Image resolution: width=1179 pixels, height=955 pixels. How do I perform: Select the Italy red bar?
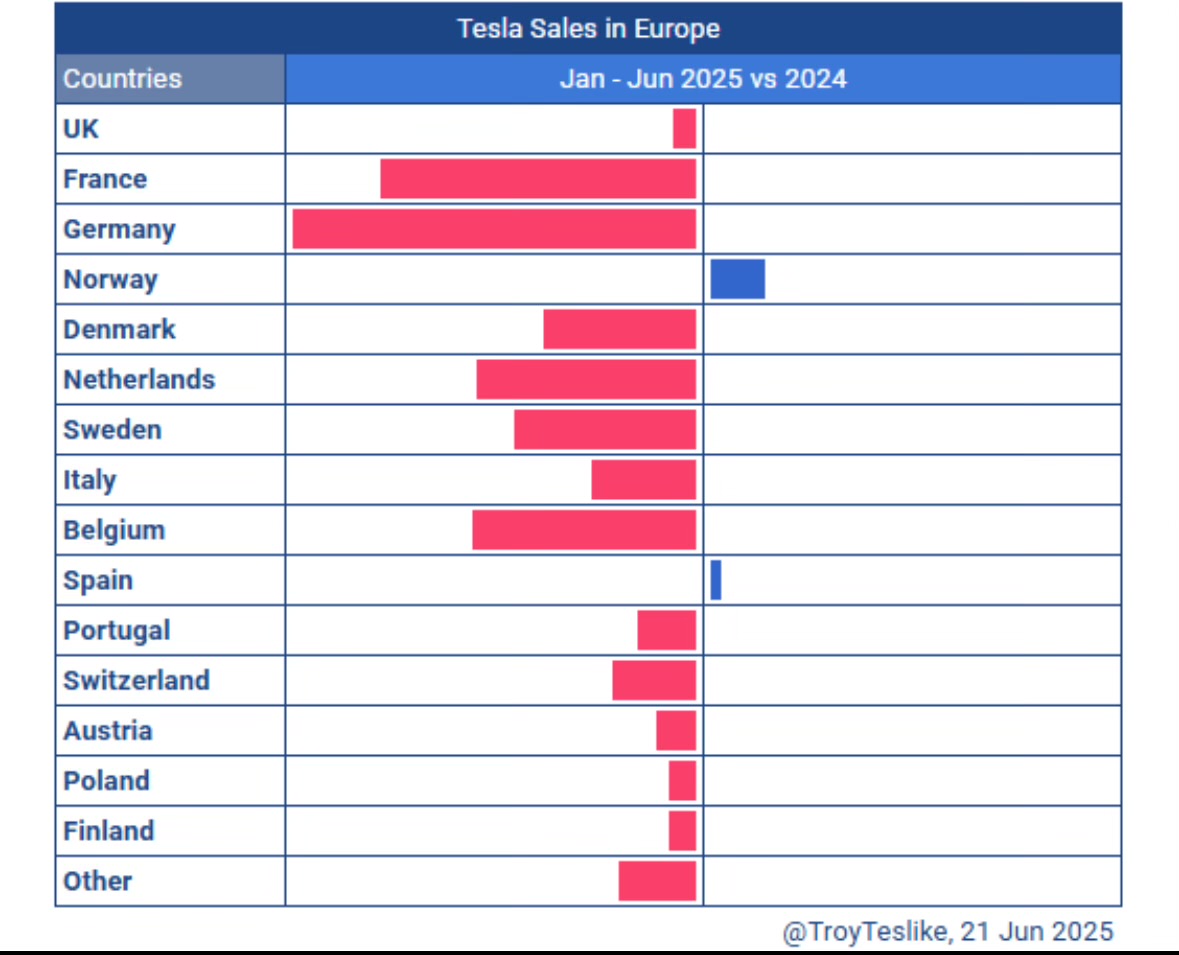[x=643, y=480]
